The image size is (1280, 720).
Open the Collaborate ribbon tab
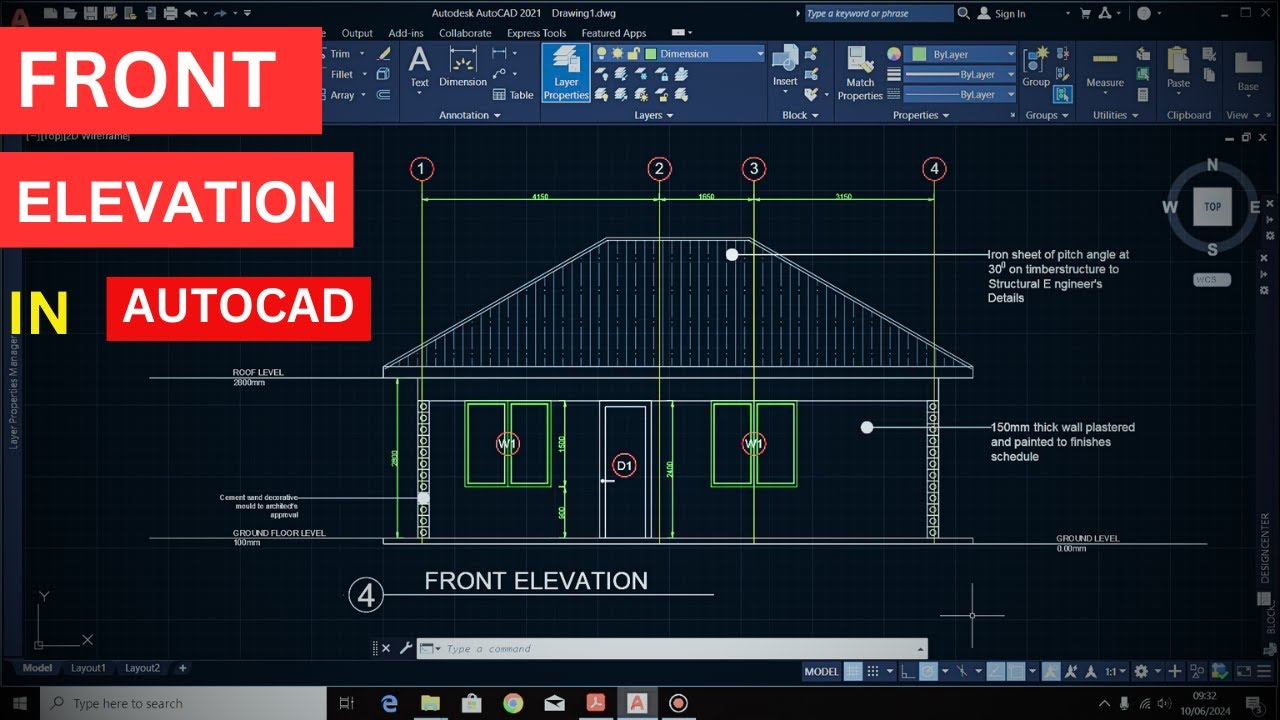tap(465, 33)
